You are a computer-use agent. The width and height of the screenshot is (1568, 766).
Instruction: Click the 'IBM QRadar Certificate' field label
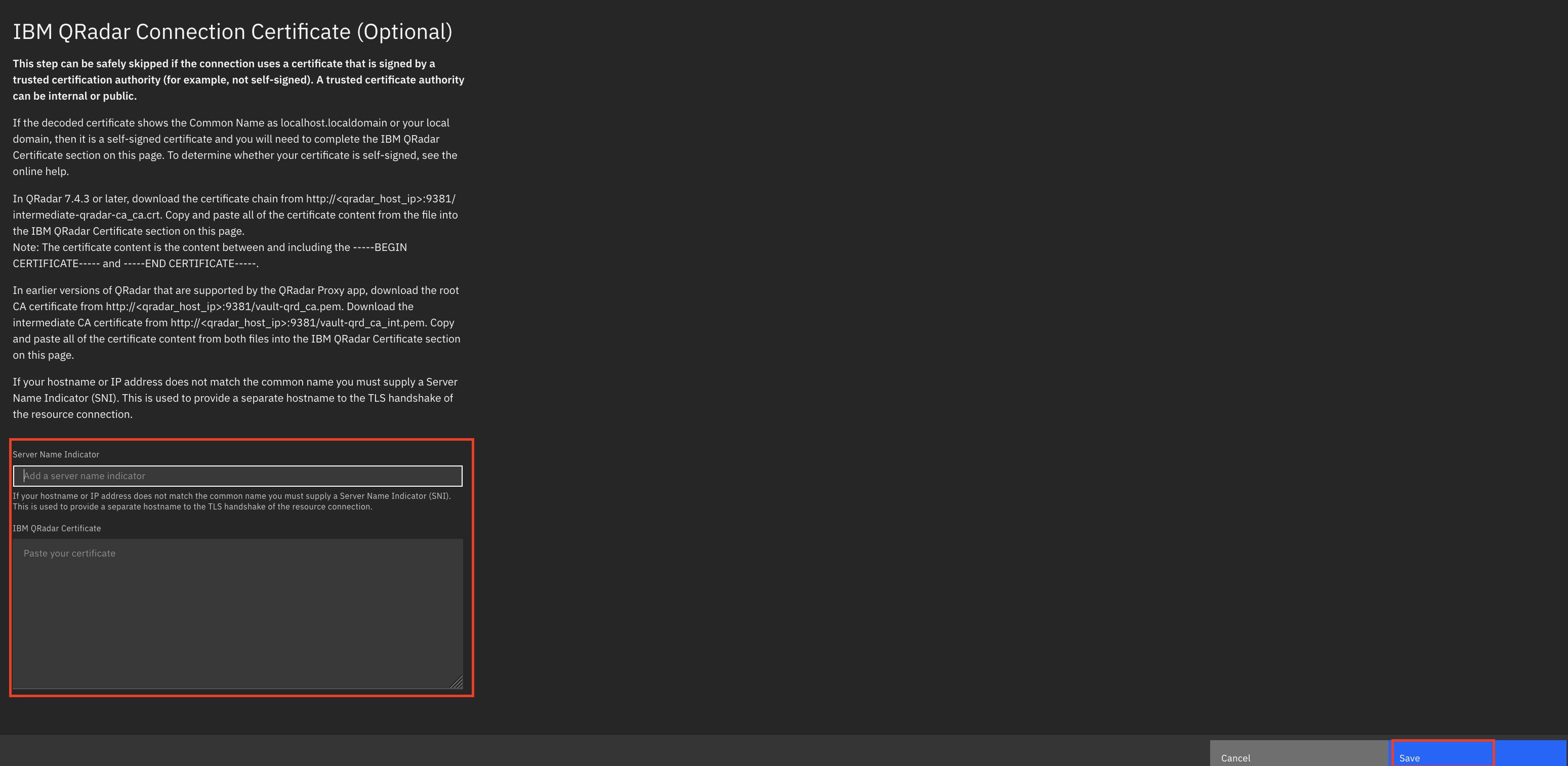tap(57, 528)
